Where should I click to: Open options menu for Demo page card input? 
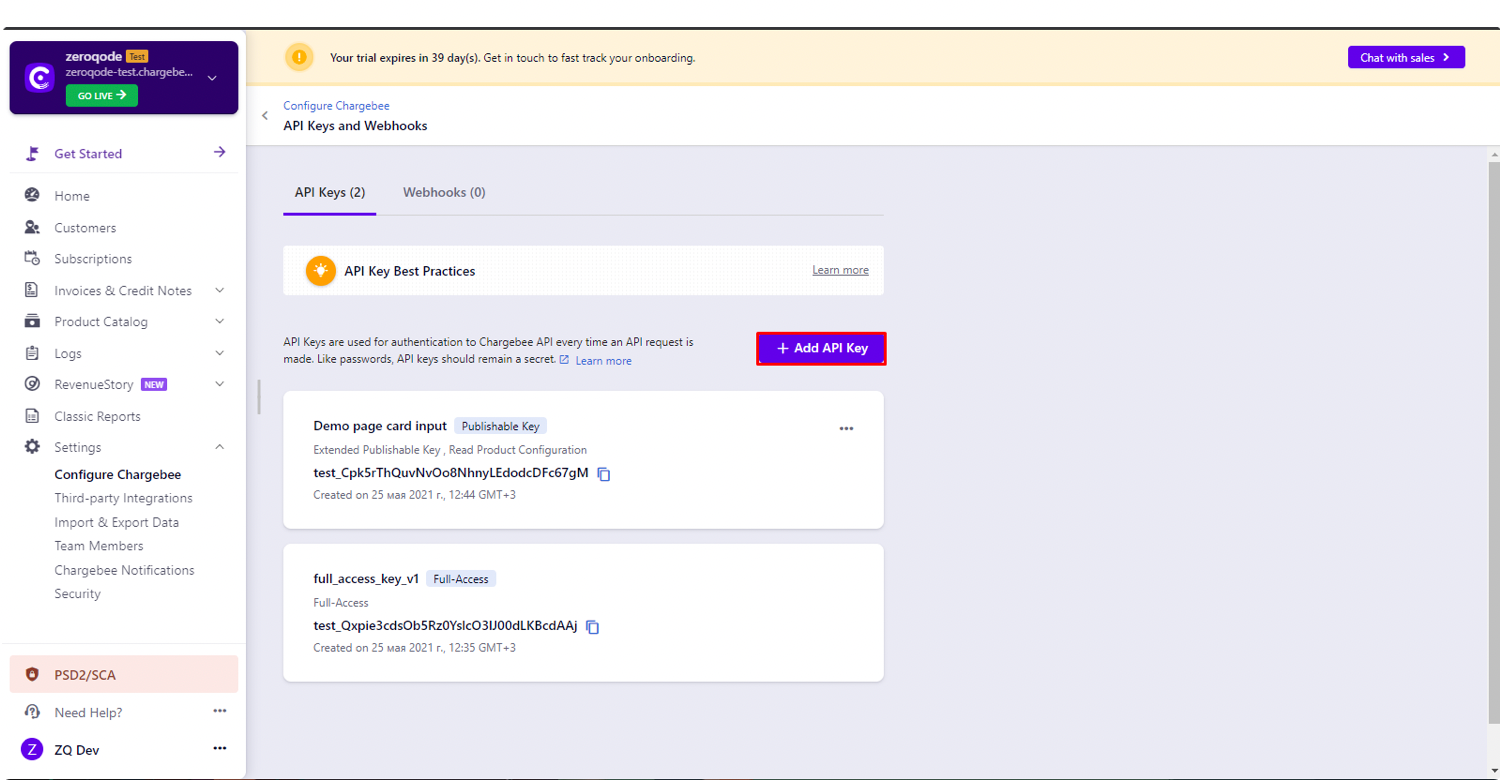847,428
